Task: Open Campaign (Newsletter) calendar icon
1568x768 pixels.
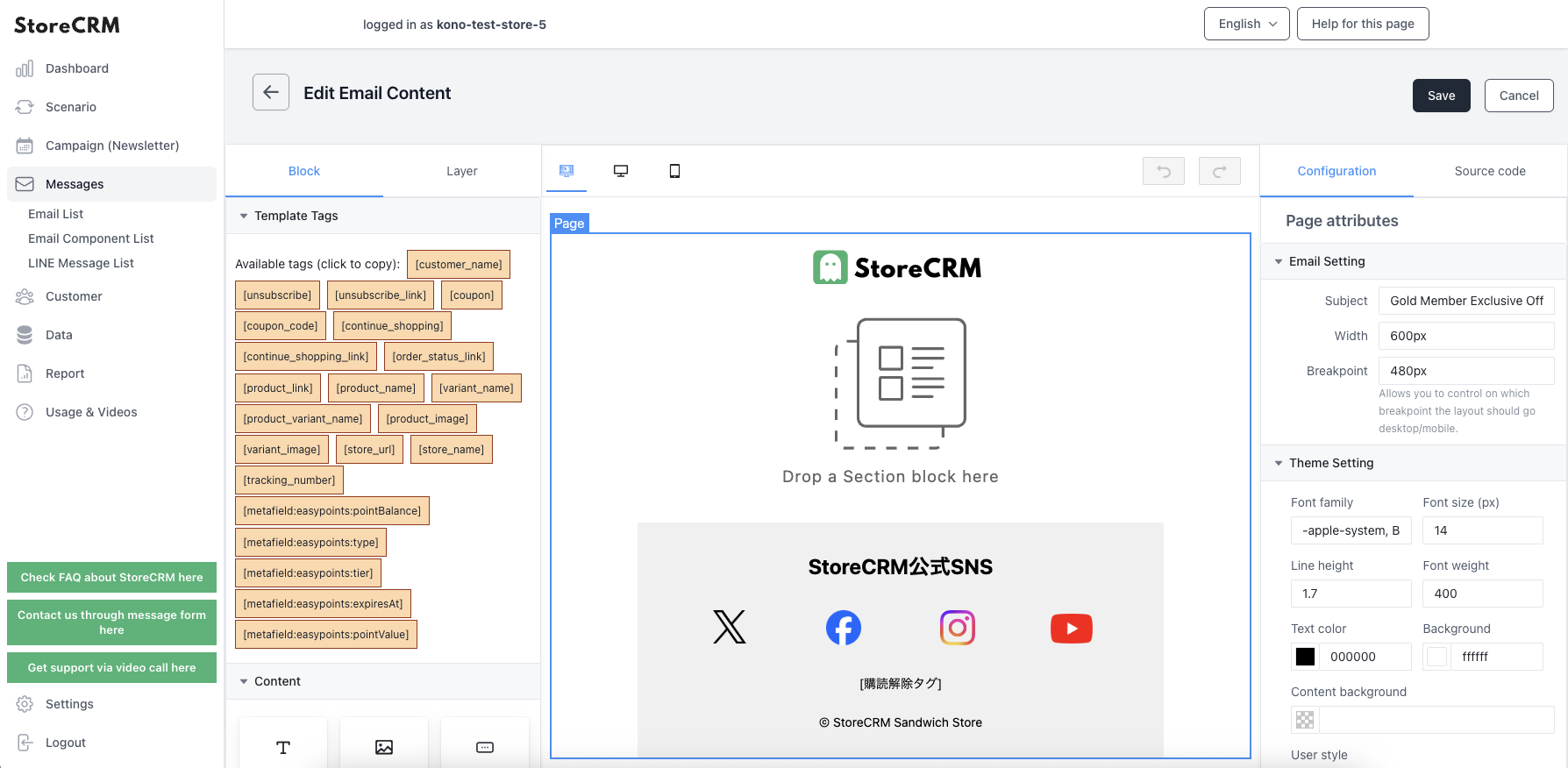Action: 25,146
